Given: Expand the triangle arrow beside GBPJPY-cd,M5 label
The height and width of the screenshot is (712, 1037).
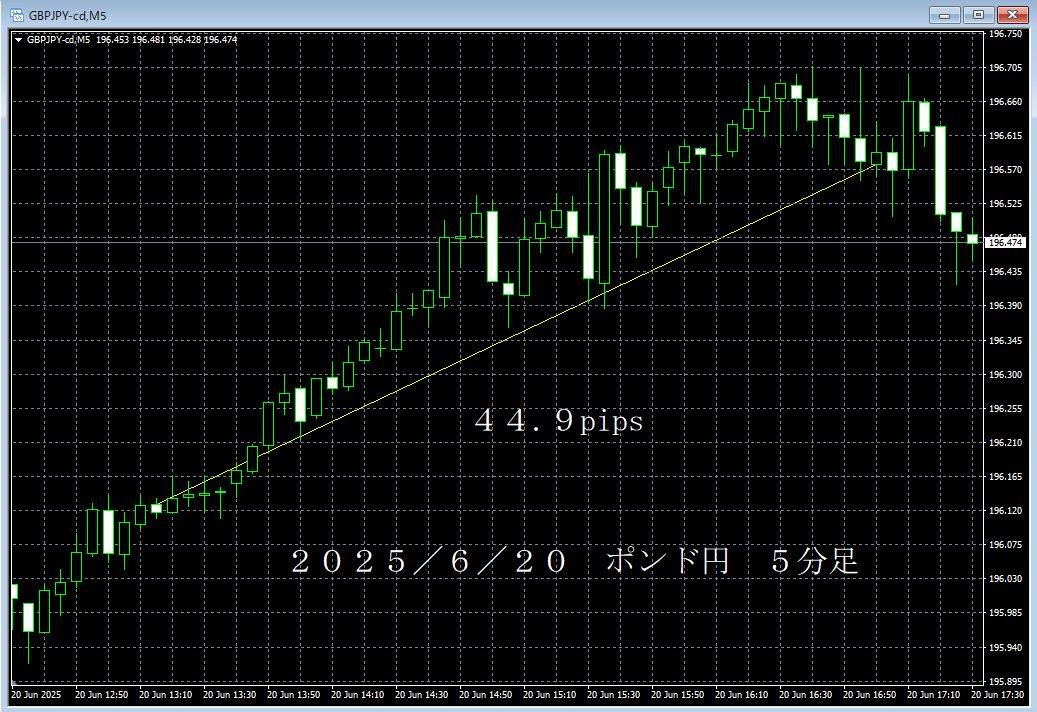Looking at the screenshot, I should point(19,40).
